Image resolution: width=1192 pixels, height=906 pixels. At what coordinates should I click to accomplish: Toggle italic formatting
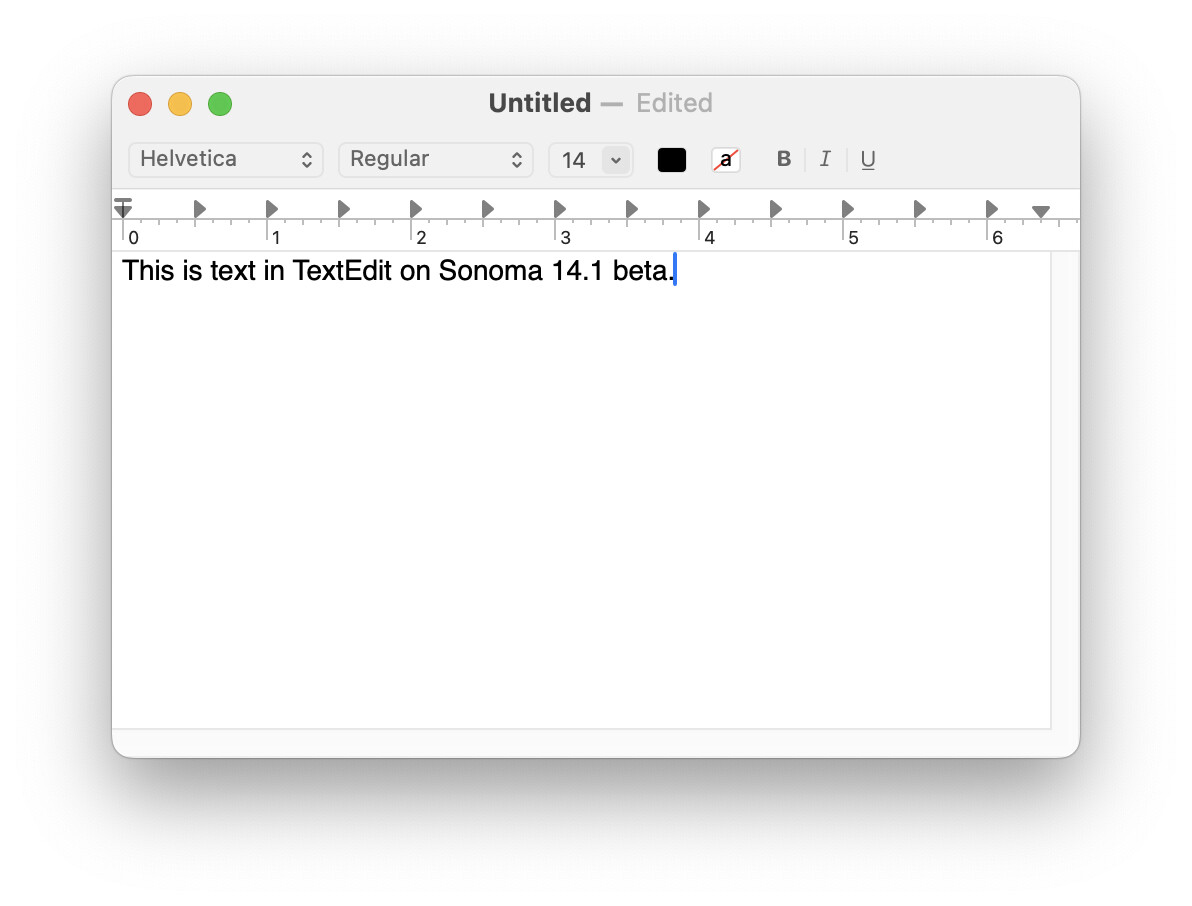(x=825, y=159)
